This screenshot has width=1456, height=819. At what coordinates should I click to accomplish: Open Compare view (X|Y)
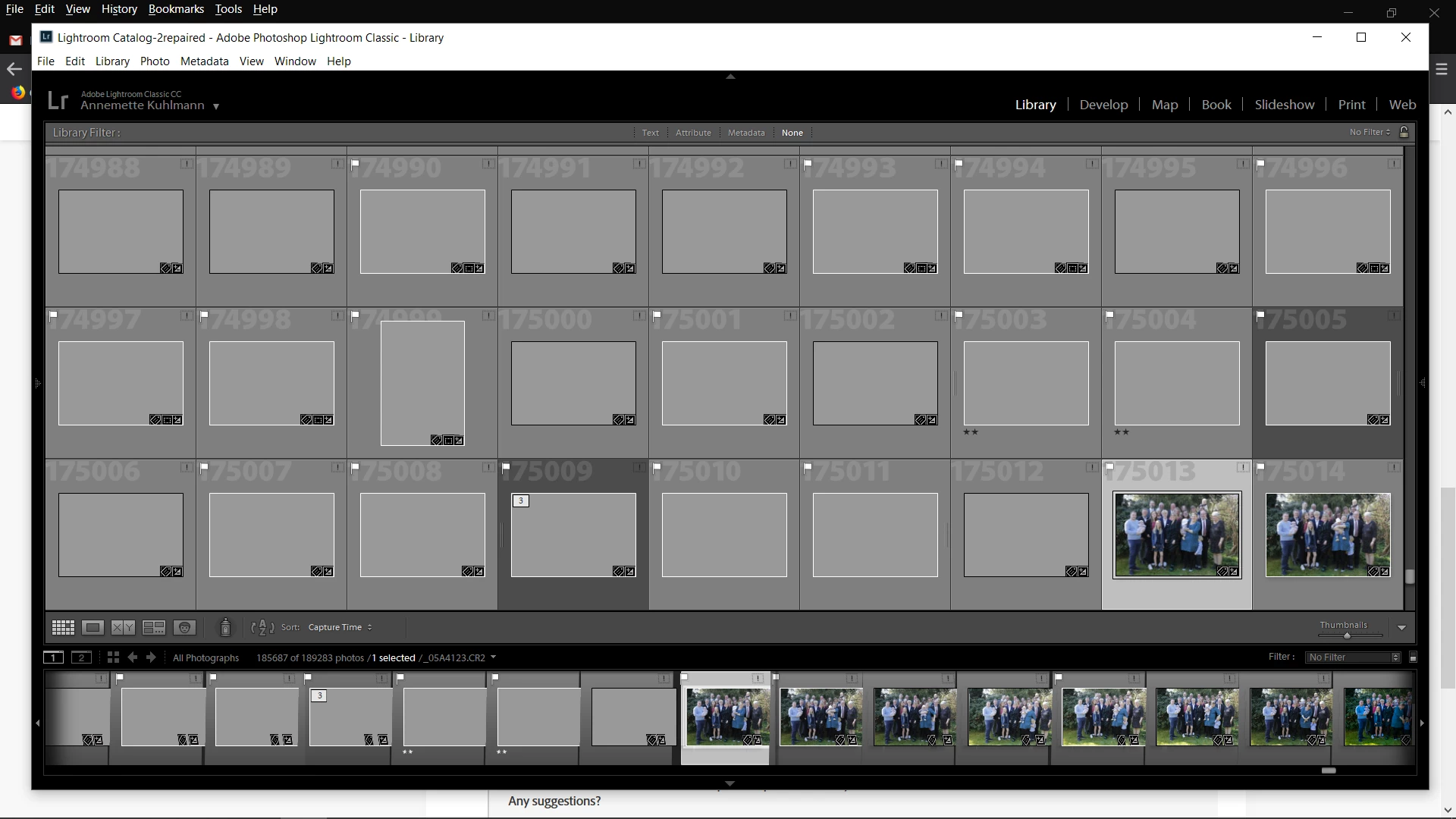pos(123,627)
